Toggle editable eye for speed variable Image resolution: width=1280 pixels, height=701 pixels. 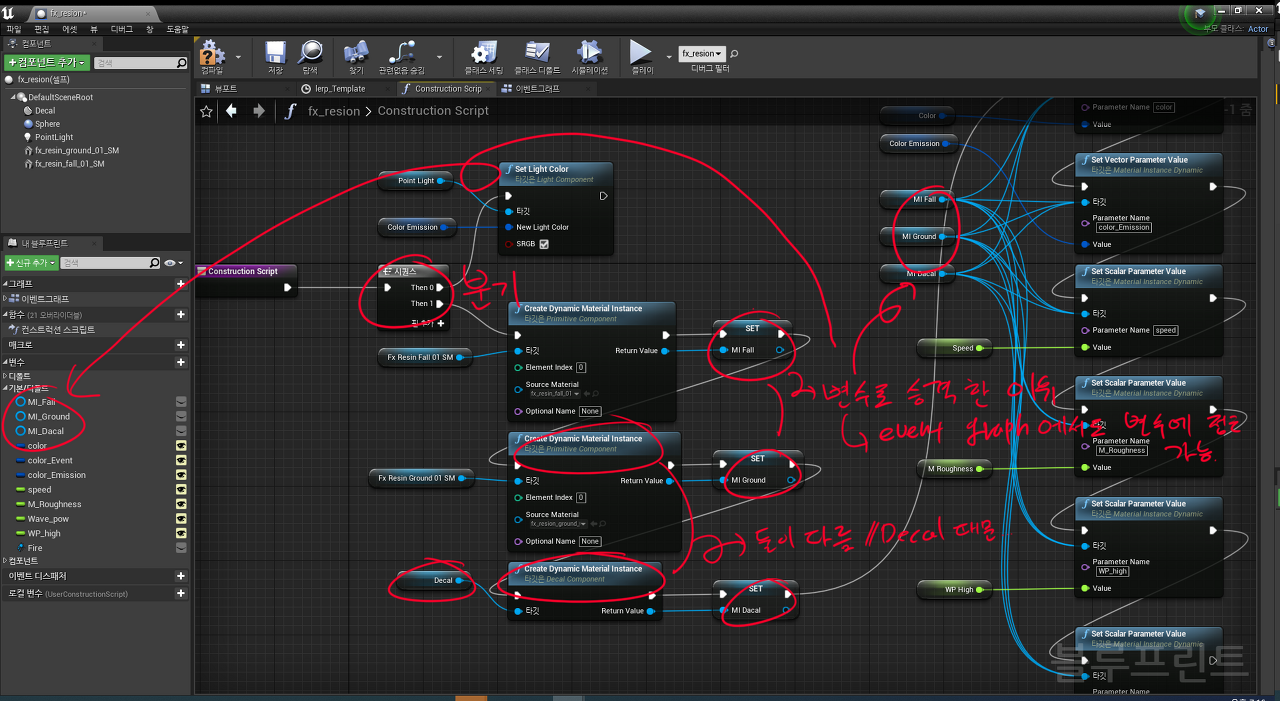[x=181, y=490]
